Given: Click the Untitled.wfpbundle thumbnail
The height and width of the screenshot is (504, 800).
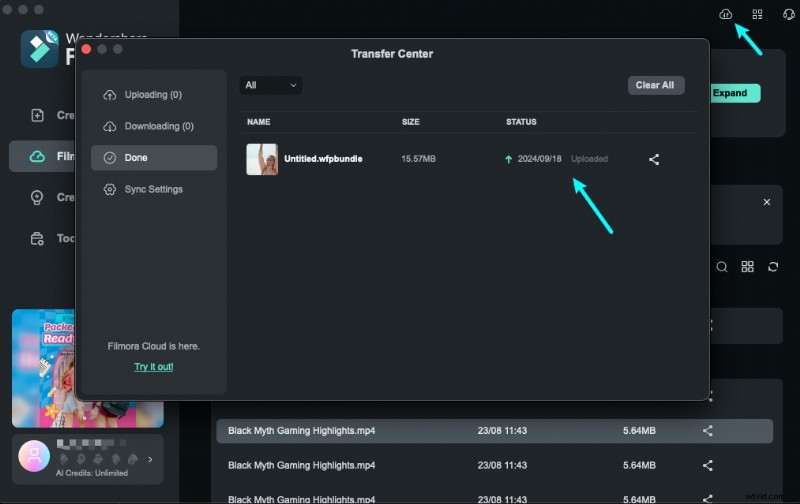Looking at the screenshot, I should click(262, 159).
